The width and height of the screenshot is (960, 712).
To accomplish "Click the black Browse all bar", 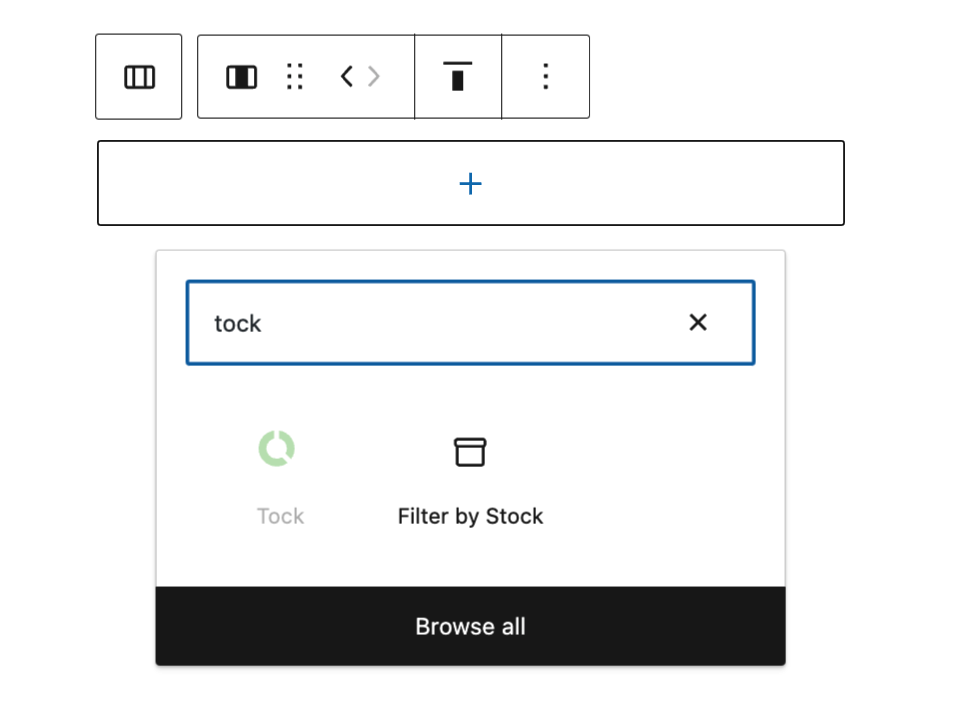I will 470,626.
